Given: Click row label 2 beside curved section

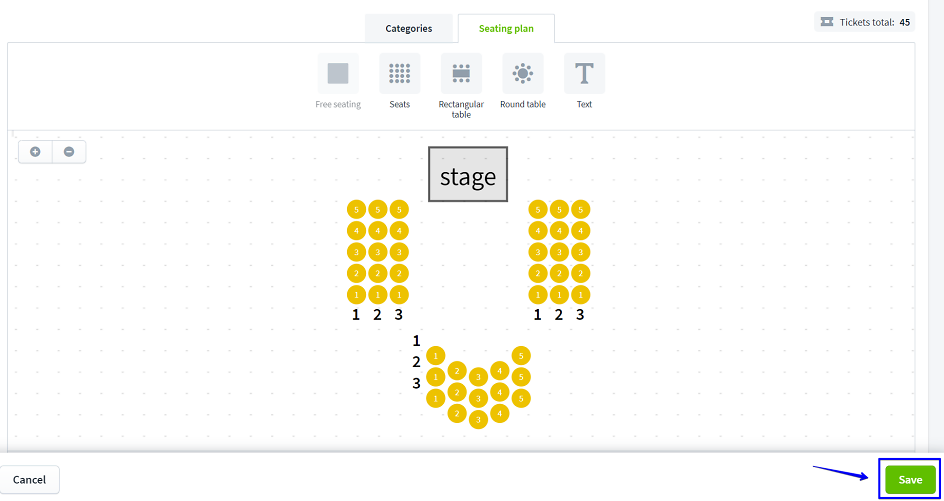Looking at the screenshot, I should 416,362.
